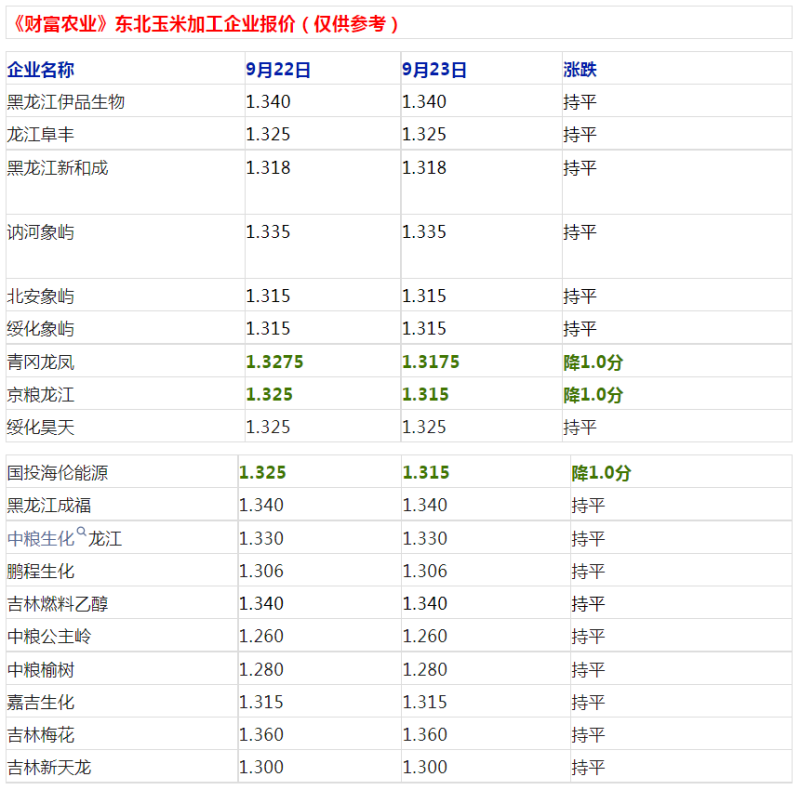Click 讷河象屿's 9月23日 price 1.335

point(424,232)
